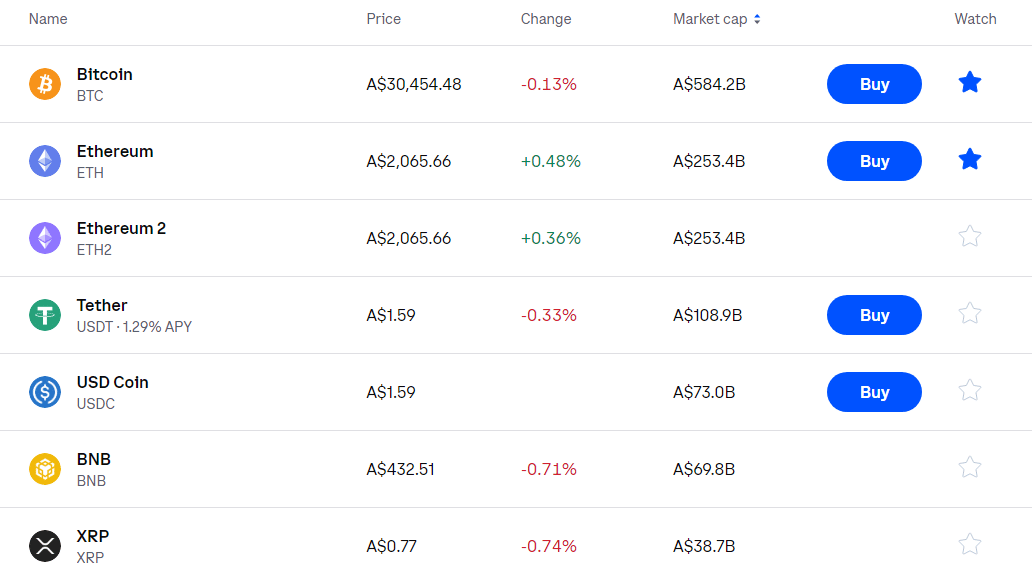Viewport: 1032px width, 584px height.
Task: Open the USD Coin asset name
Action: click(113, 383)
